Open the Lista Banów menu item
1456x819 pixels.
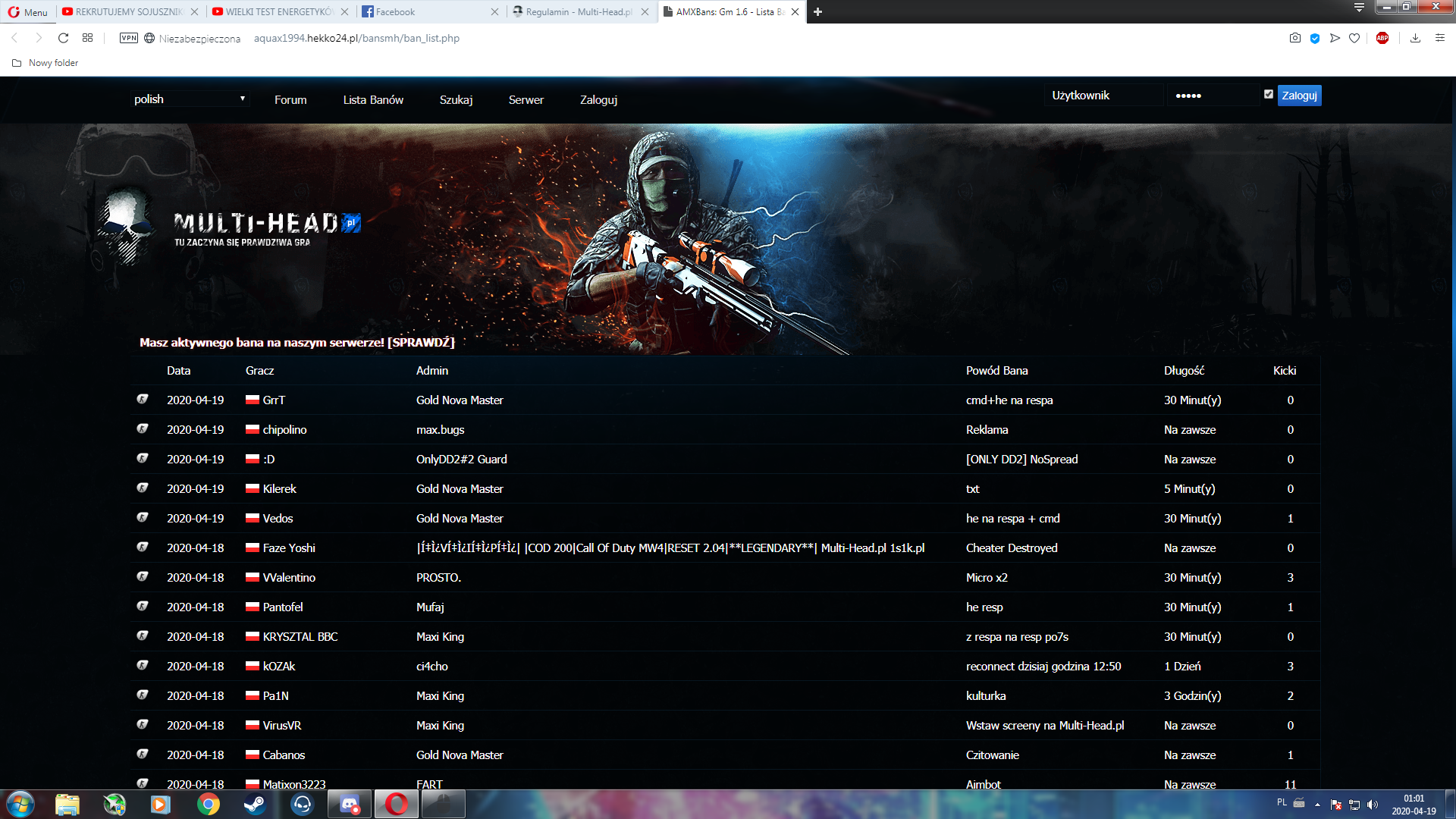[x=372, y=99]
